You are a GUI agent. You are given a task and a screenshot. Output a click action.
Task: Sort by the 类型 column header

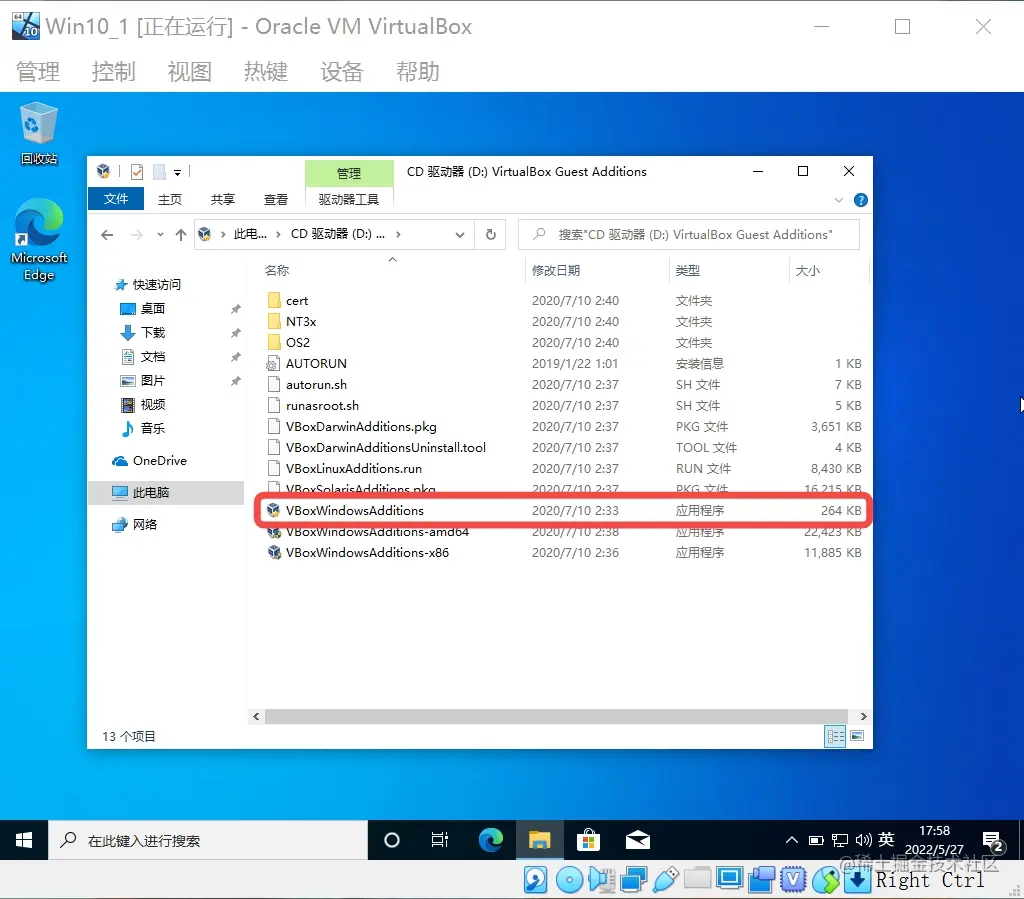click(x=729, y=270)
